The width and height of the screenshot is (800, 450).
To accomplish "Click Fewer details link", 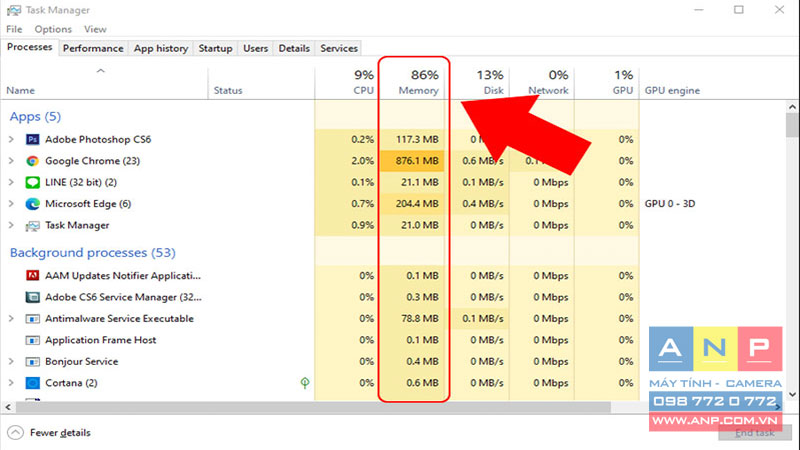I will pyautogui.click(x=60, y=433).
